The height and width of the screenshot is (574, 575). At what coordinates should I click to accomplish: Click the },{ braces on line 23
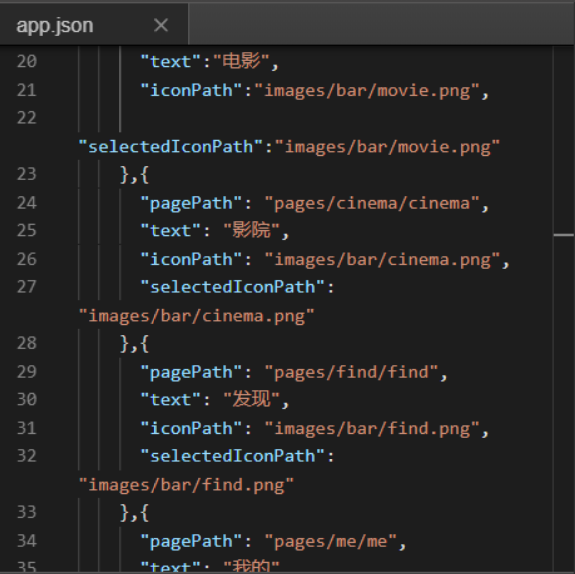pyautogui.click(x=135, y=175)
